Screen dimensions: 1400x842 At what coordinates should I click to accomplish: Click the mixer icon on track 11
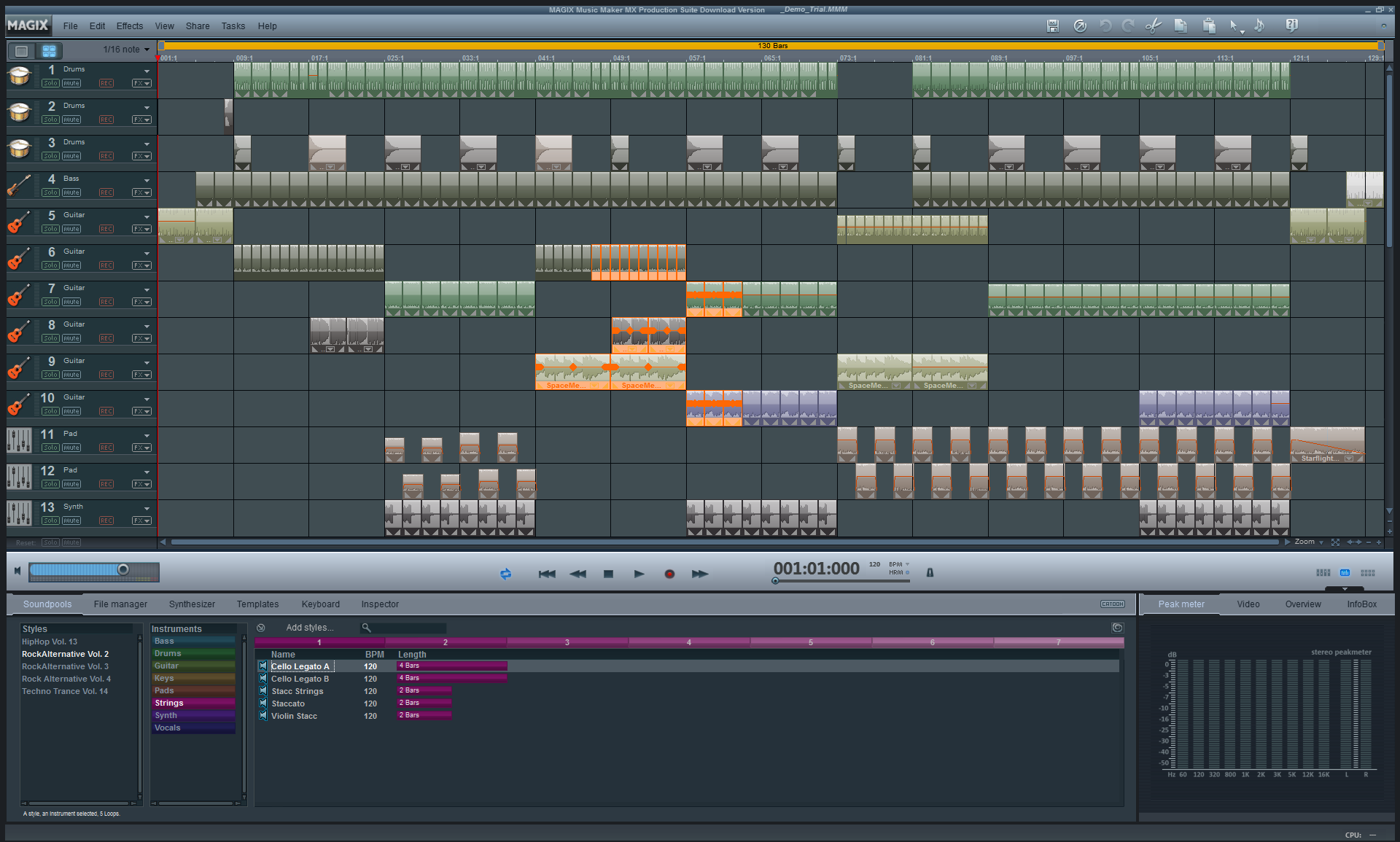20,440
